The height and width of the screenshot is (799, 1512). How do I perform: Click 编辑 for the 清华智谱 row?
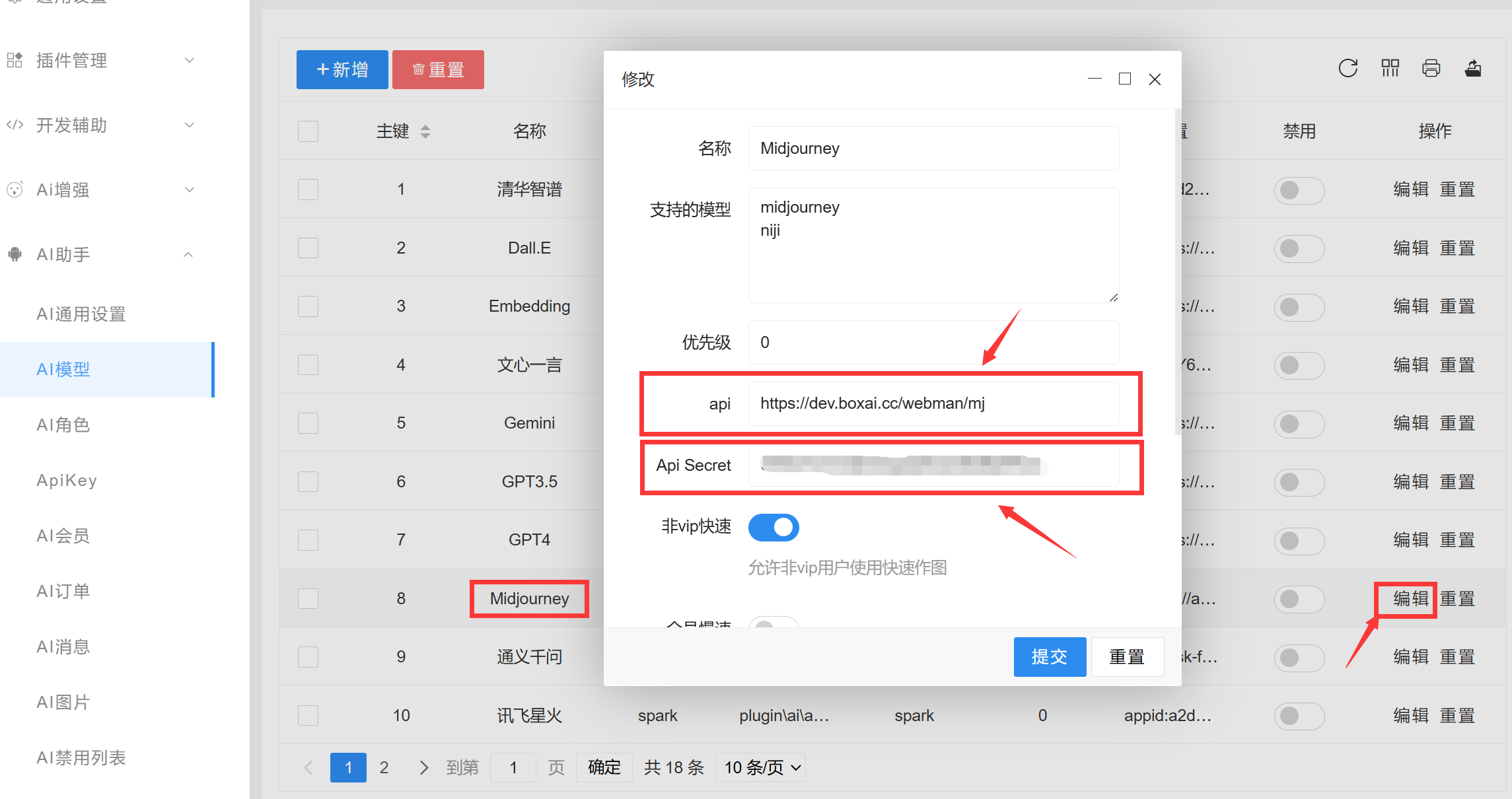tap(1411, 190)
